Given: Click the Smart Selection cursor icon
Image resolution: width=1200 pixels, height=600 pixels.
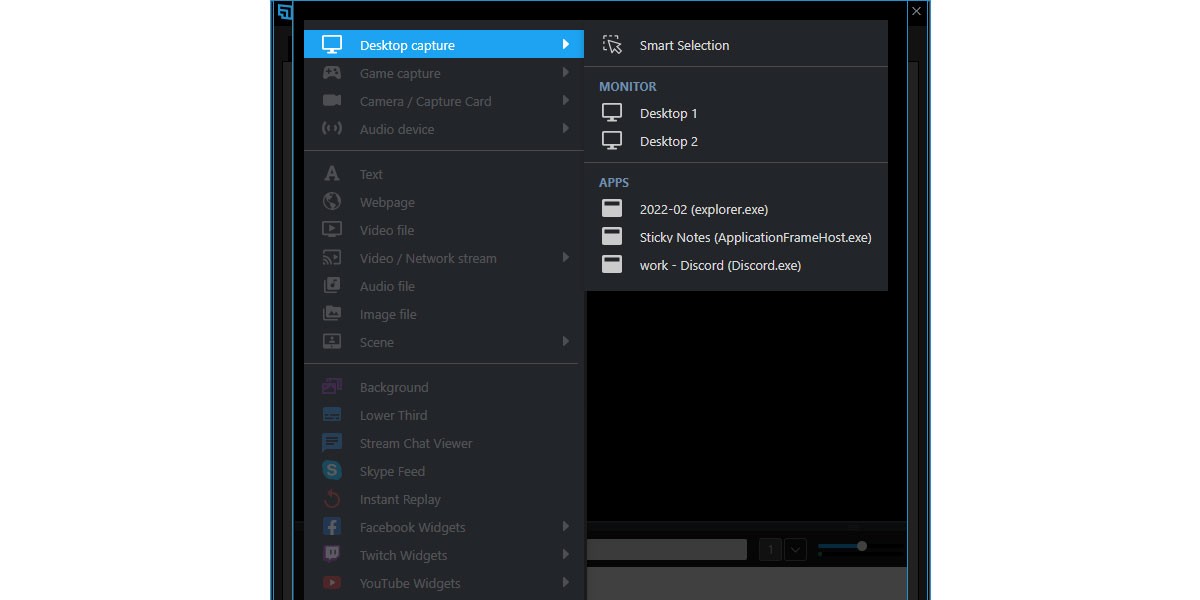Looking at the screenshot, I should pos(612,45).
